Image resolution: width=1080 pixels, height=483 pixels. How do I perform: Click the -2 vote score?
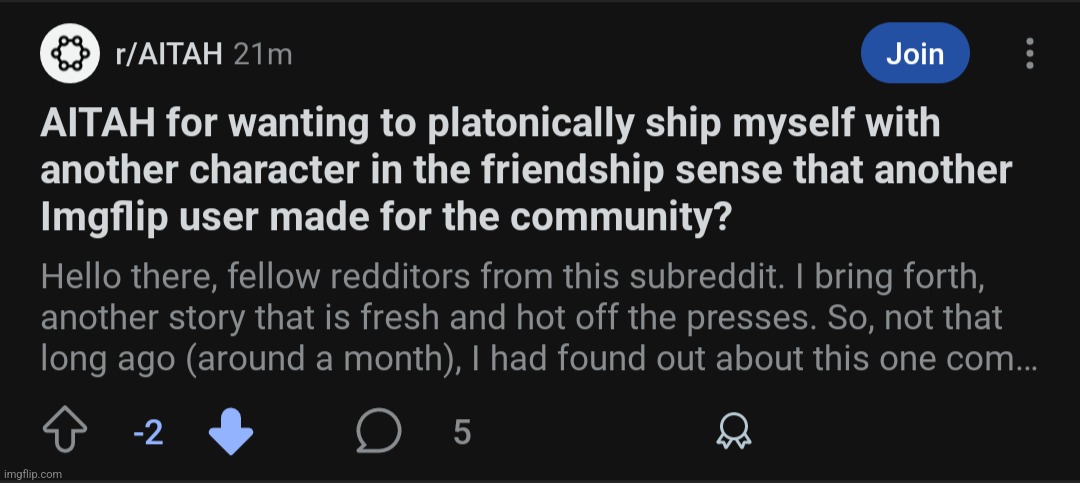click(x=147, y=433)
